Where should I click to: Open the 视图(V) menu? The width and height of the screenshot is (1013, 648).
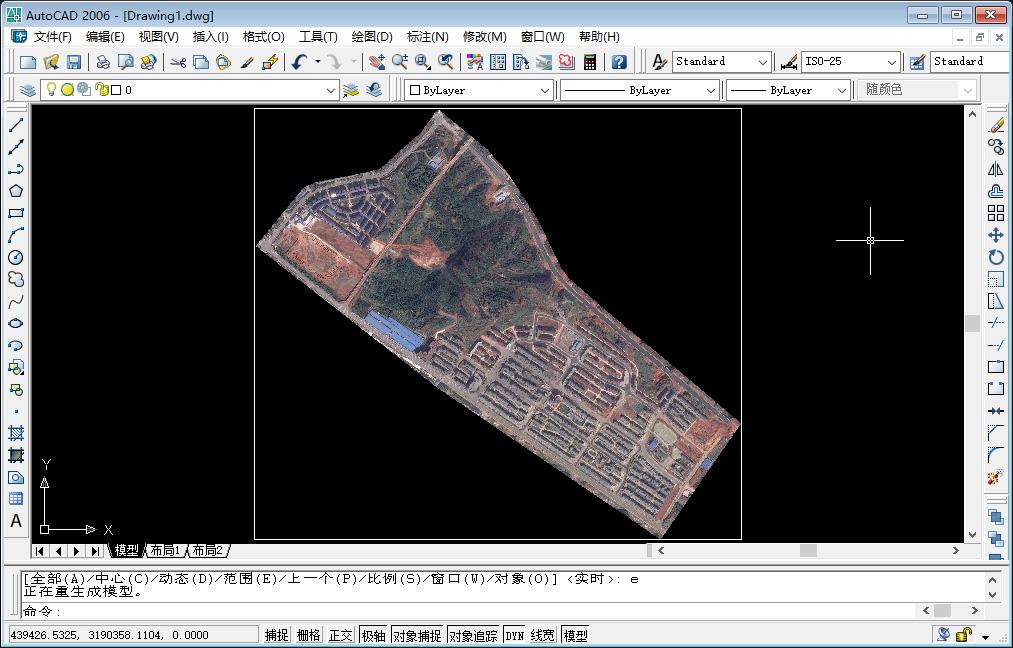point(158,37)
